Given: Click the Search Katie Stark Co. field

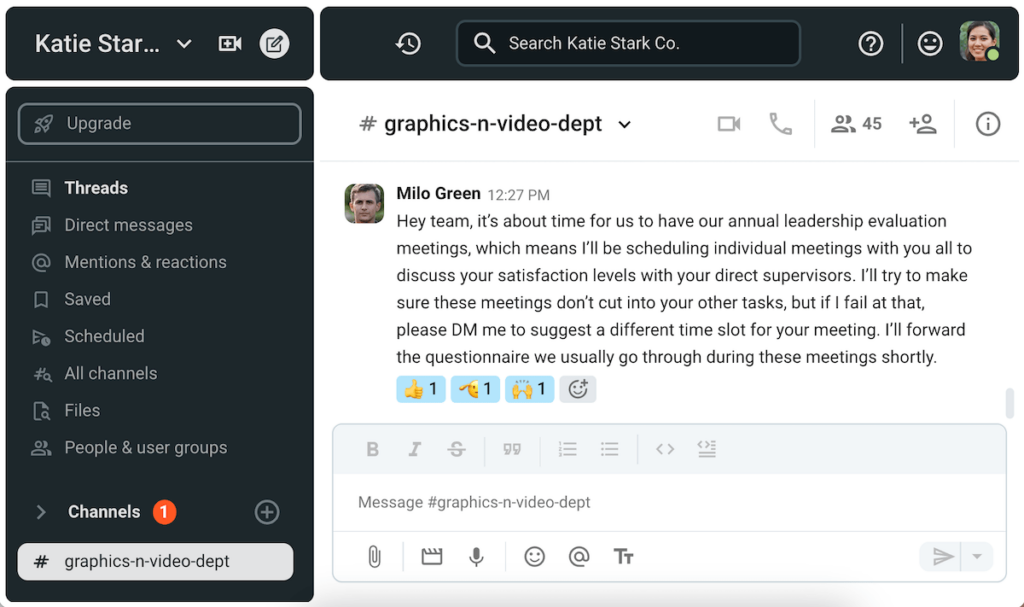Looking at the screenshot, I should pyautogui.click(x=628, y=44).
